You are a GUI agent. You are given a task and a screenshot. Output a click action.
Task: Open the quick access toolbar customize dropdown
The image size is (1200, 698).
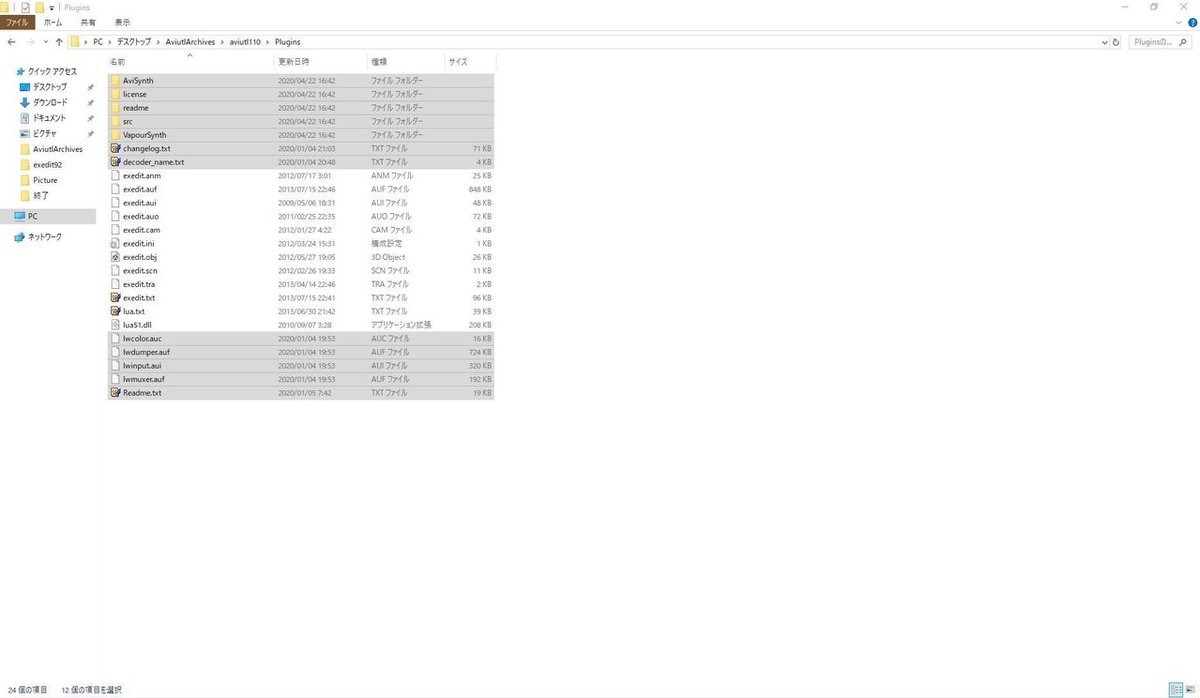52,7
